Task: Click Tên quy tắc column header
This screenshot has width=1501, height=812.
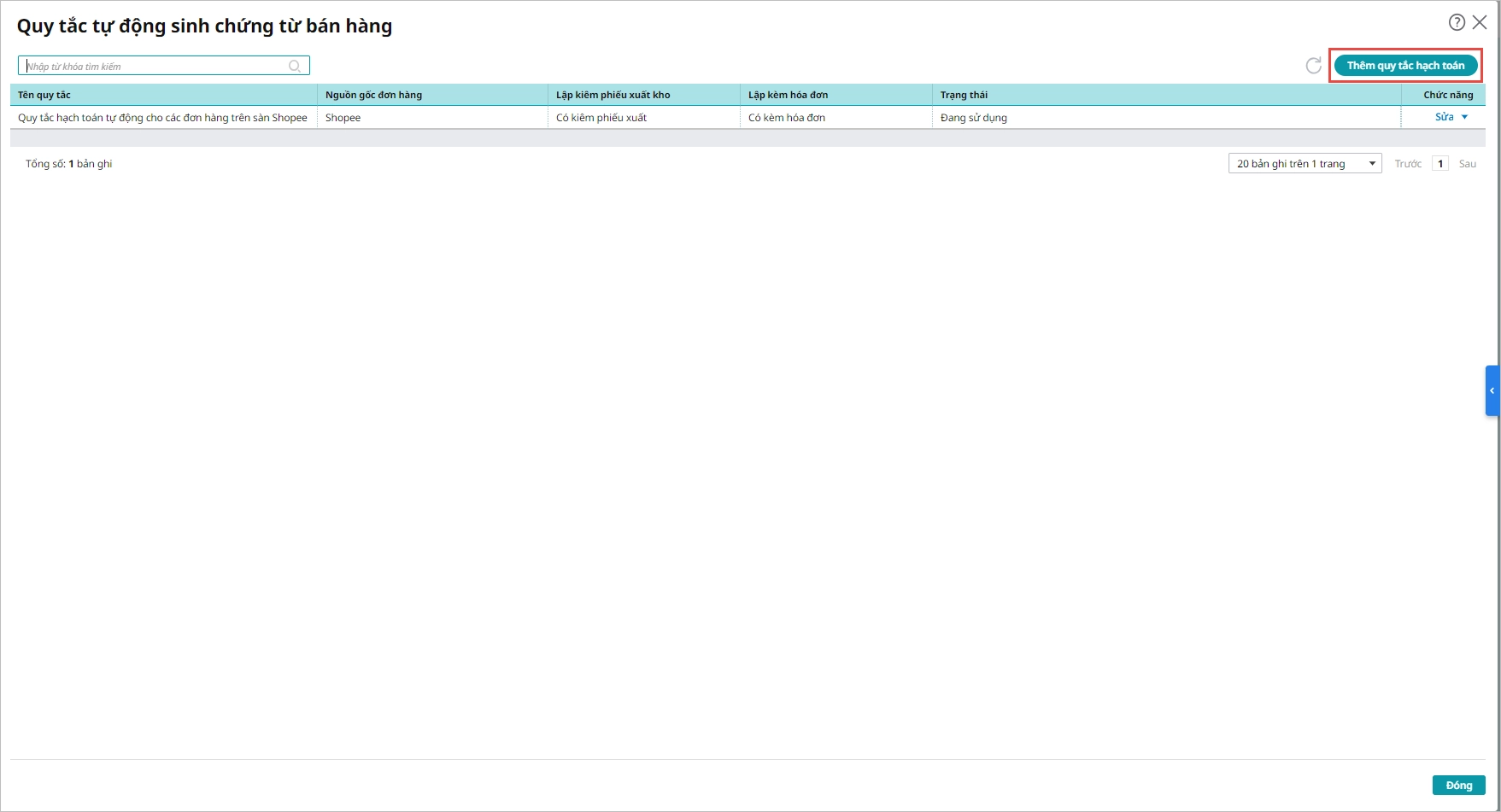Action: [x=163, y=95]
